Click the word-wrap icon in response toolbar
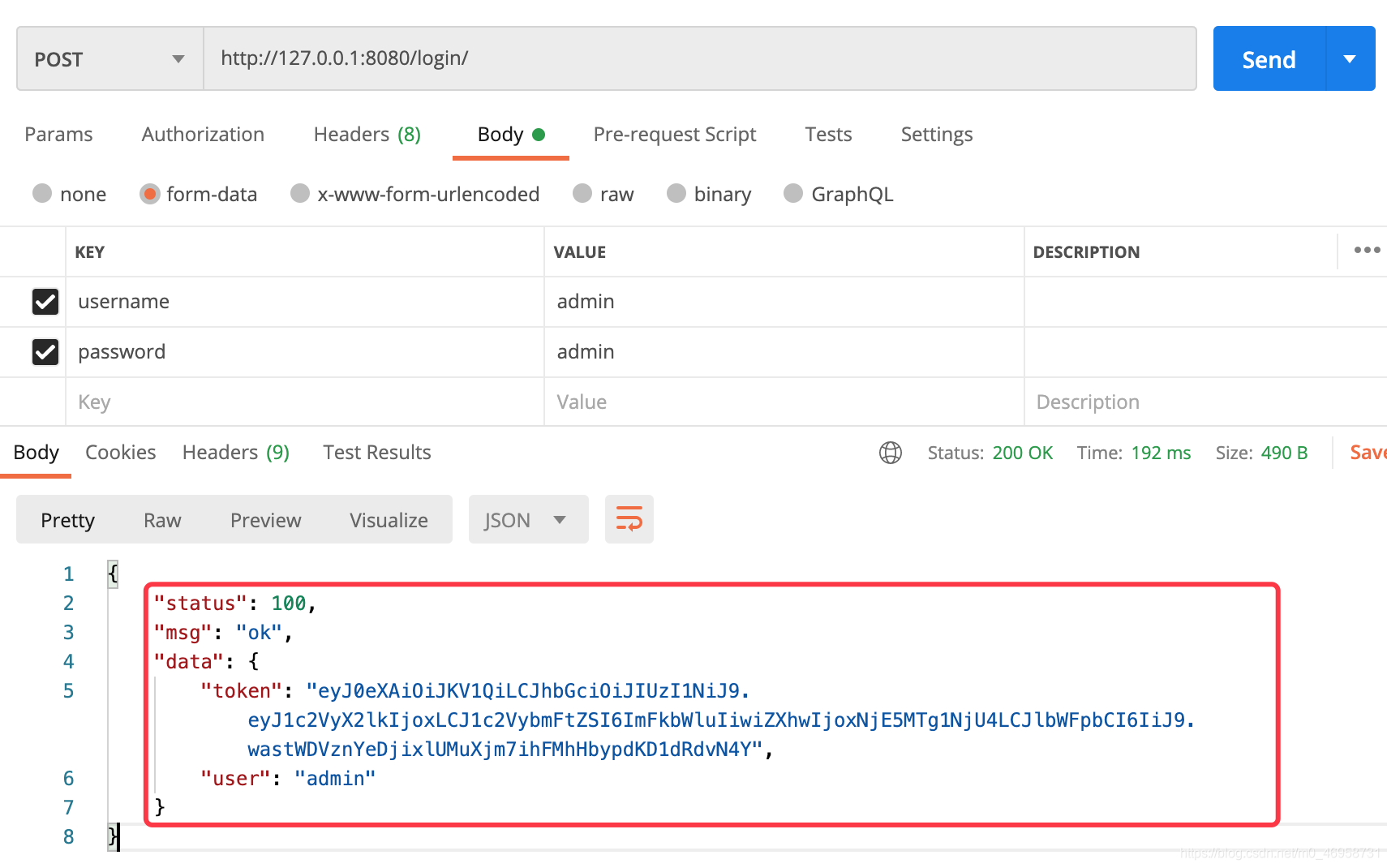 tap(629, 519)
